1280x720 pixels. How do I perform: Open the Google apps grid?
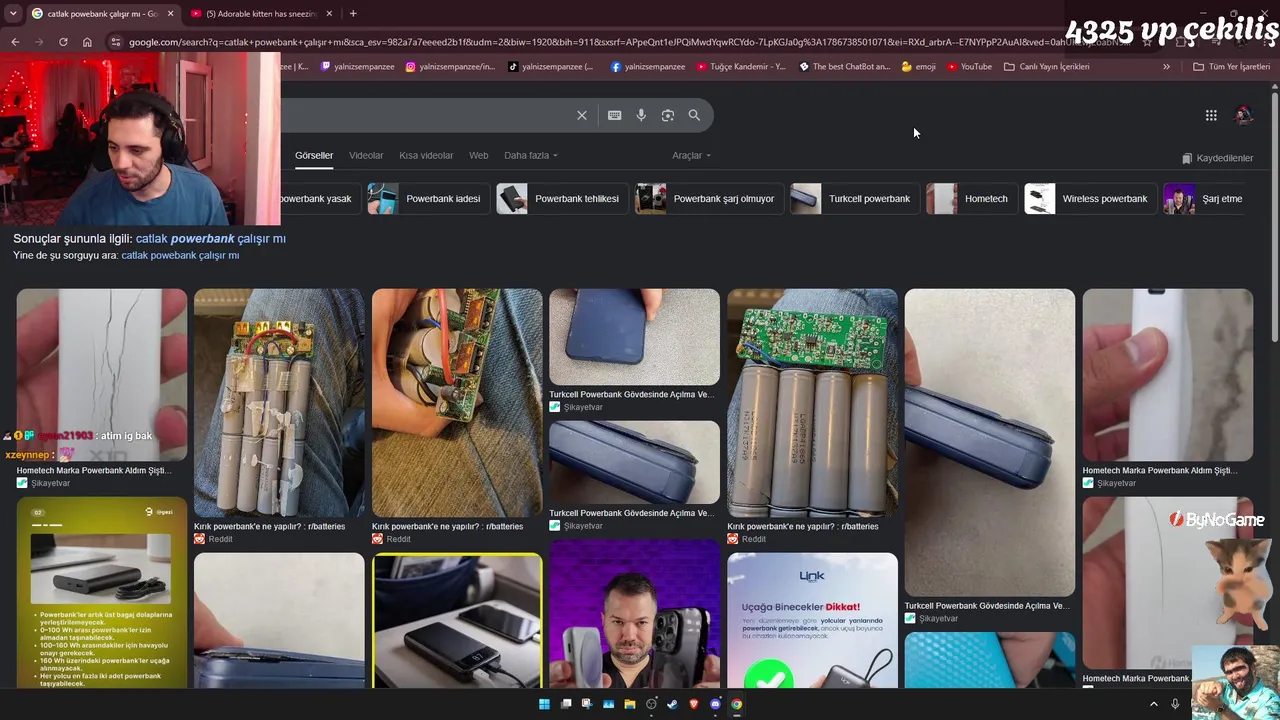[x=1211, y=115]
